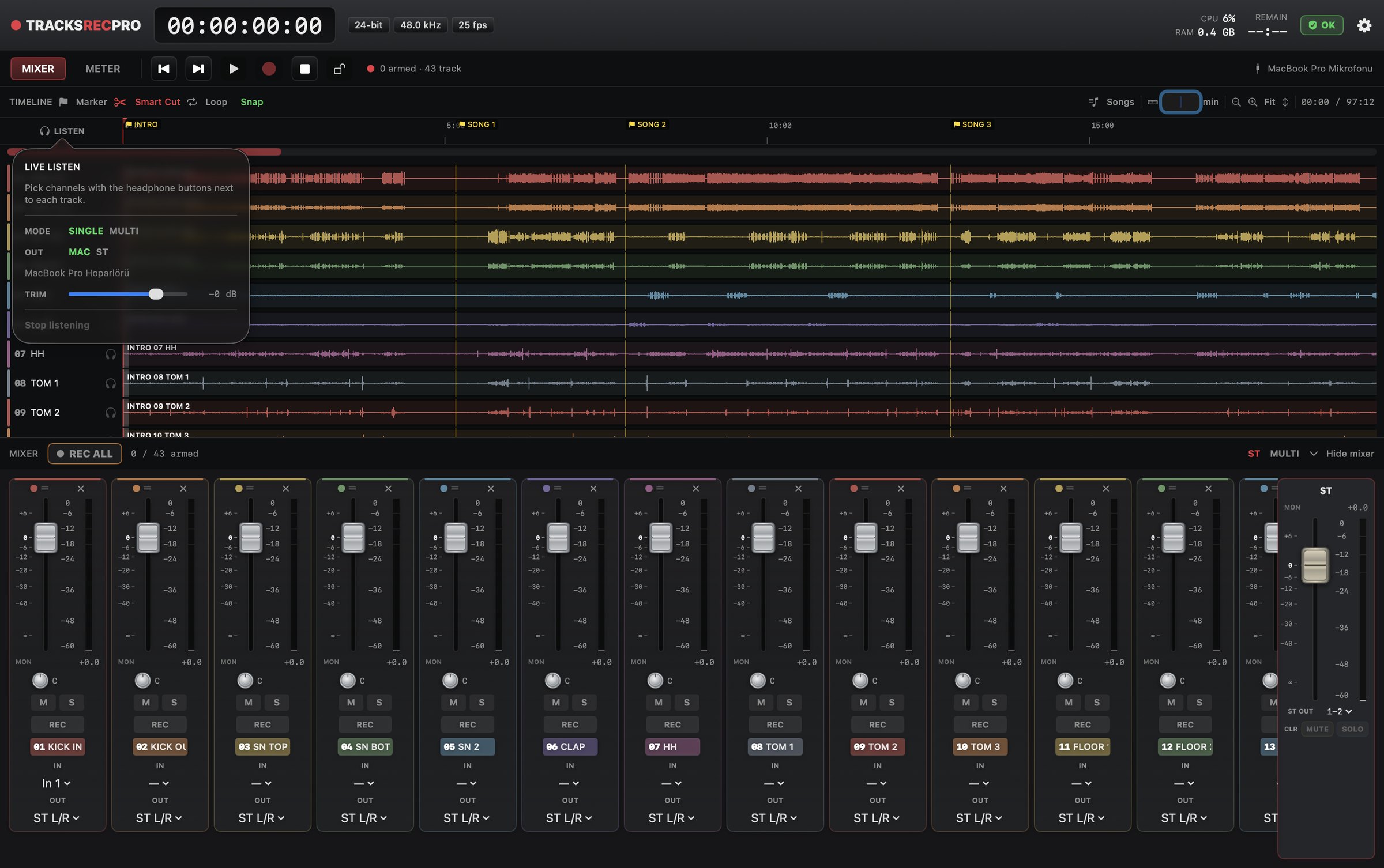Screen dimensions: 1384x868
Task: Switch to the METER tab
Action: (103, 69)
